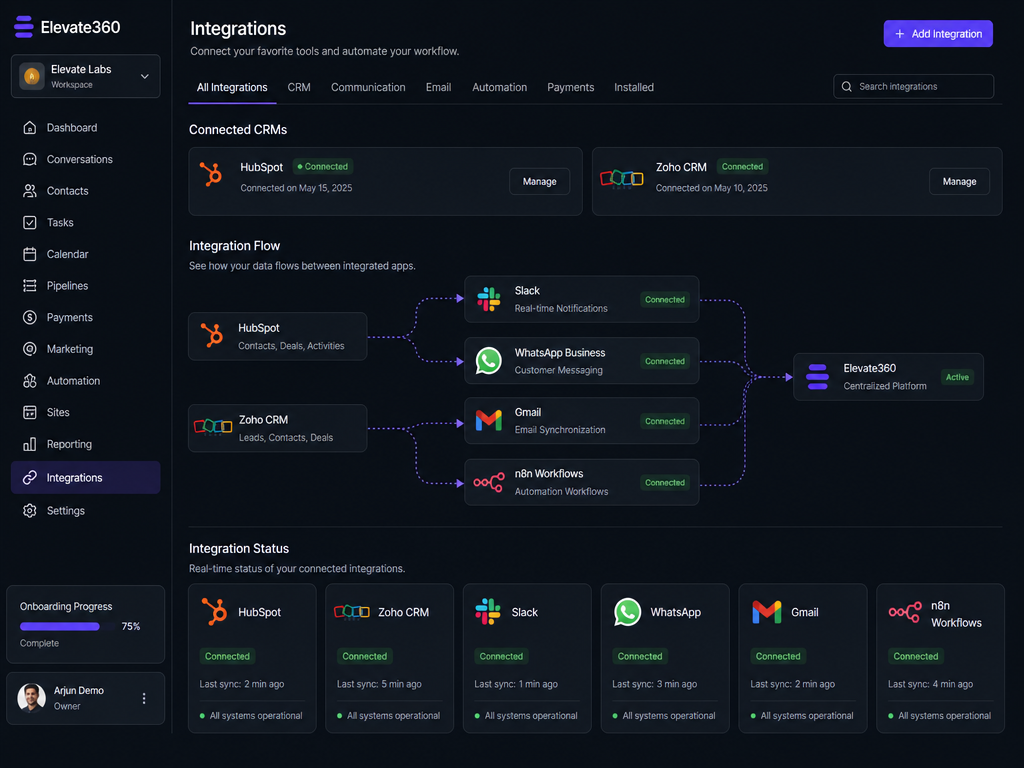Switch to the Automation tab
The image size is (1024, 768).
pos(500,88)
